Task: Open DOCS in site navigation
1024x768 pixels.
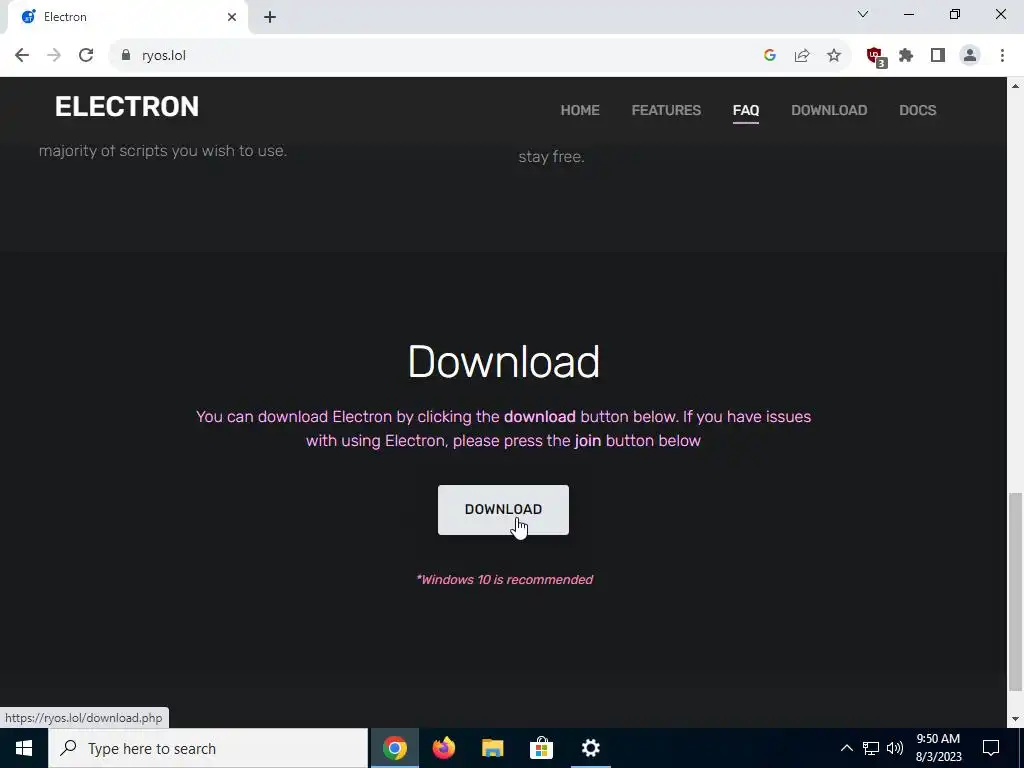Action: pos(918,110)
